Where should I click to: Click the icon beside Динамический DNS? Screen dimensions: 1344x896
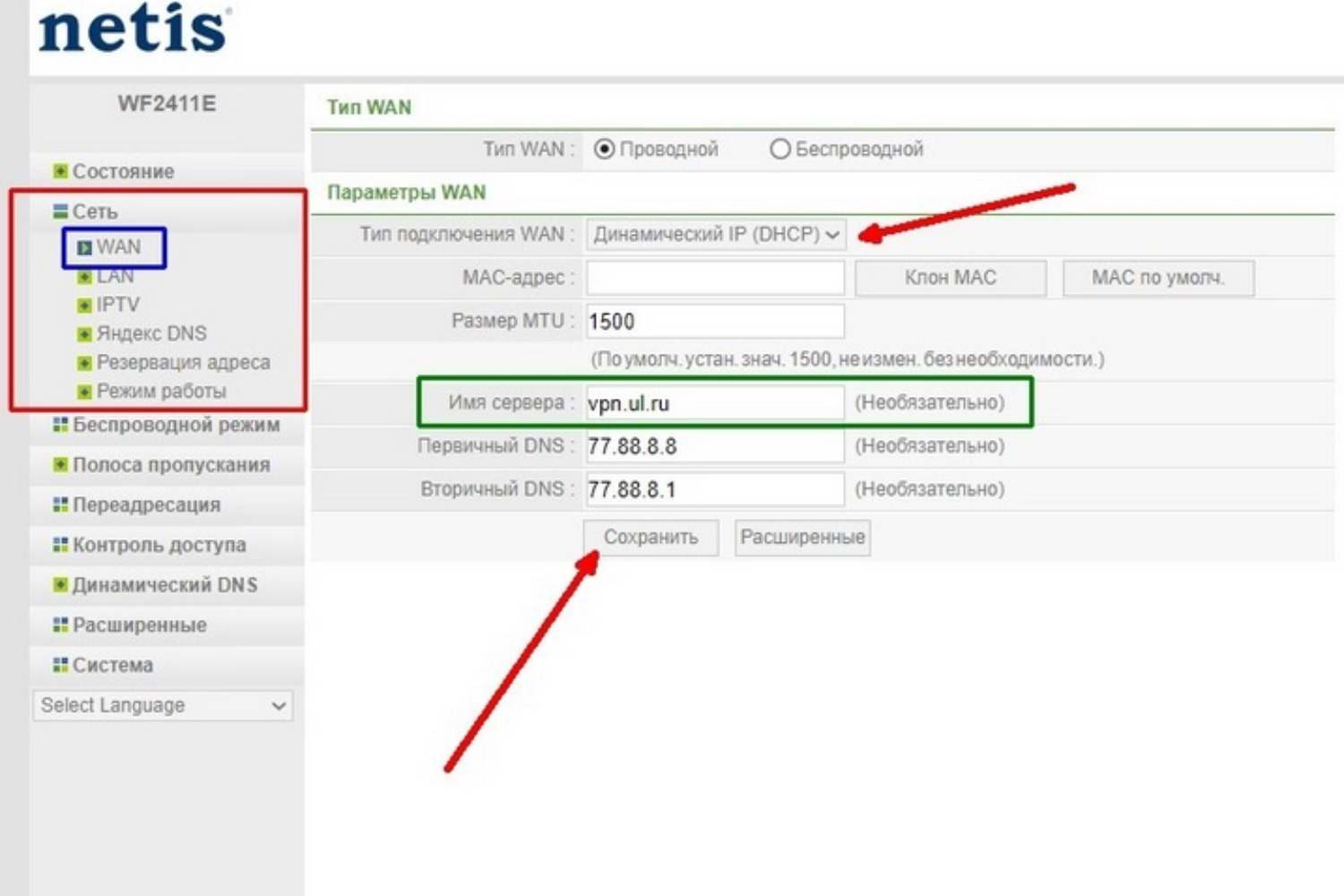tap(60, 585)
